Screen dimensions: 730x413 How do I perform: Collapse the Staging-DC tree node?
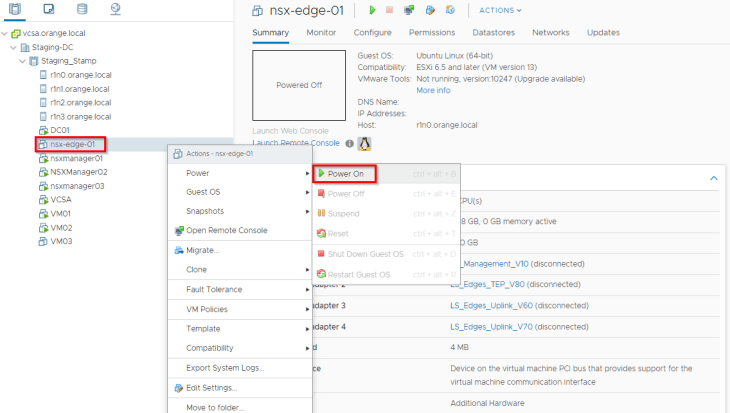coord(13,47)
